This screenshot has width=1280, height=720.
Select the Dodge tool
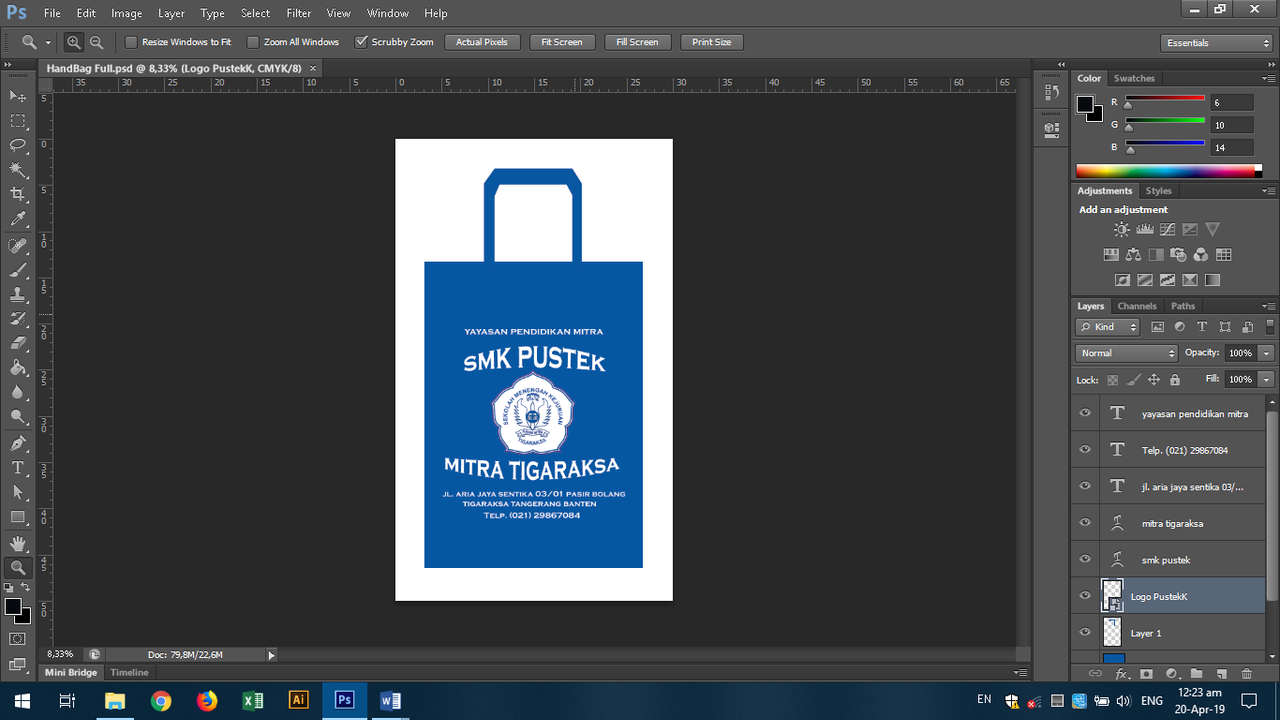pos(18,417)
